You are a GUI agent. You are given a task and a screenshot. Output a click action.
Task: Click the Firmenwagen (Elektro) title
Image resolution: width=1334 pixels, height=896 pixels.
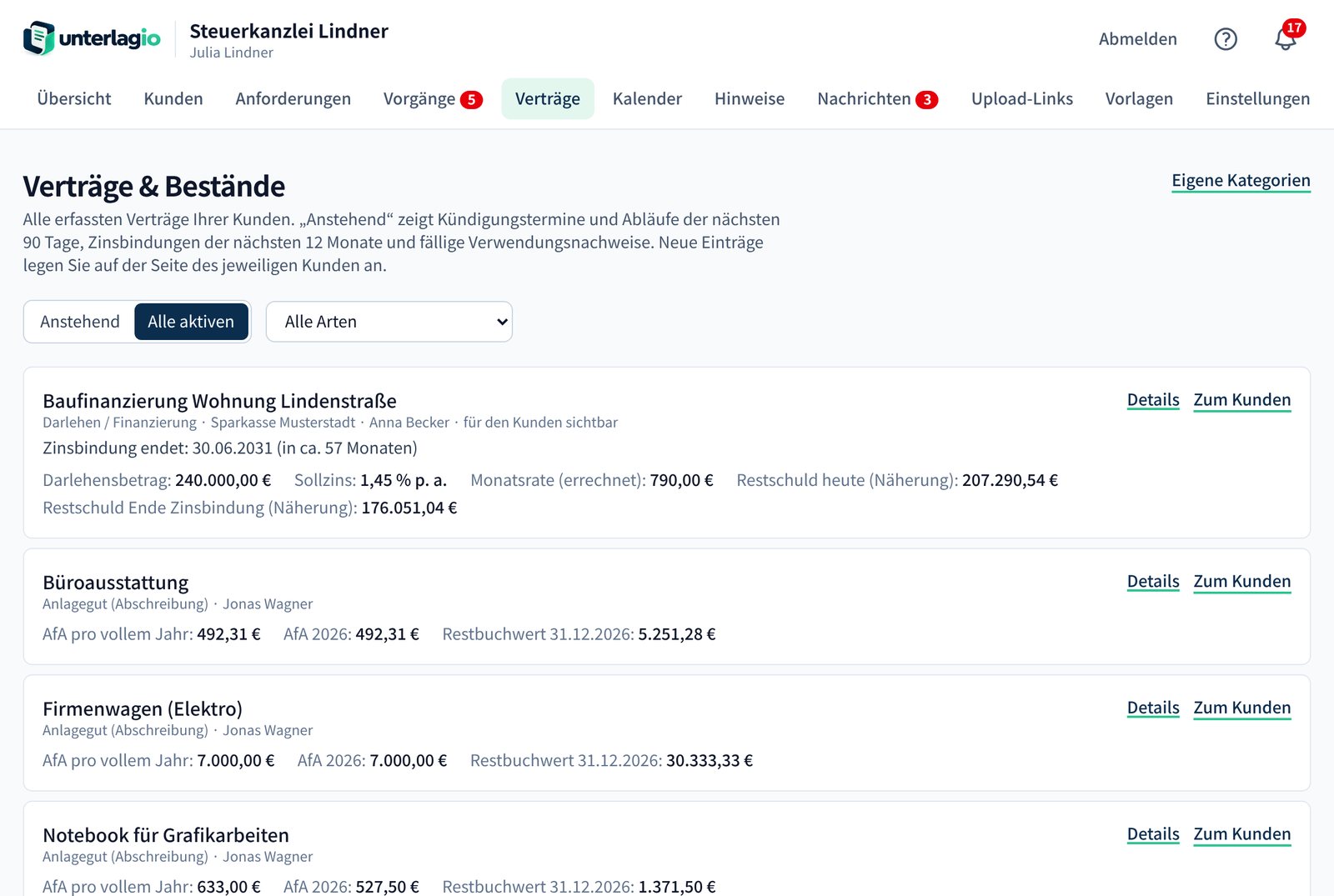pos(143,709)
